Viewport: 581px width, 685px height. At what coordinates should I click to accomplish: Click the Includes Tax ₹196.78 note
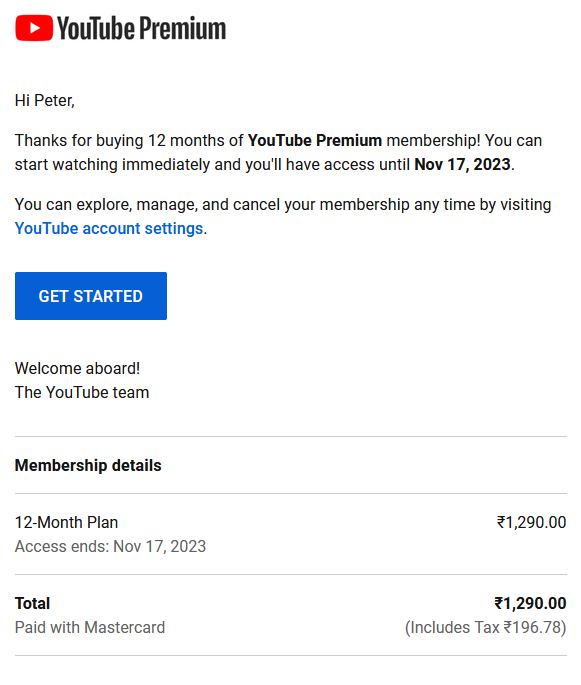[x=485, y=627]
